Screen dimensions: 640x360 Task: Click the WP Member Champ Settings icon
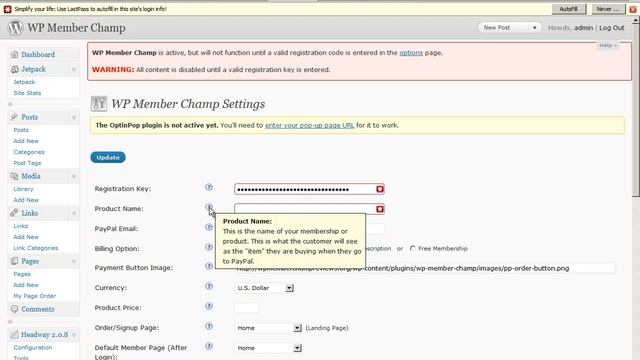pos(99,104)
